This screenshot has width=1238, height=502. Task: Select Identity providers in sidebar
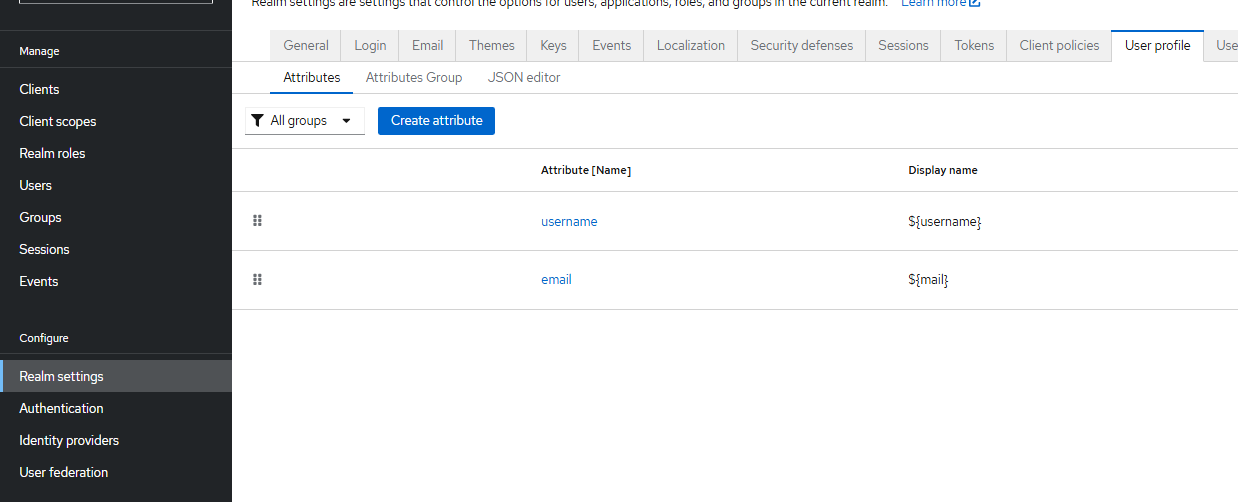pyautogui.click(x=69, y=440)
